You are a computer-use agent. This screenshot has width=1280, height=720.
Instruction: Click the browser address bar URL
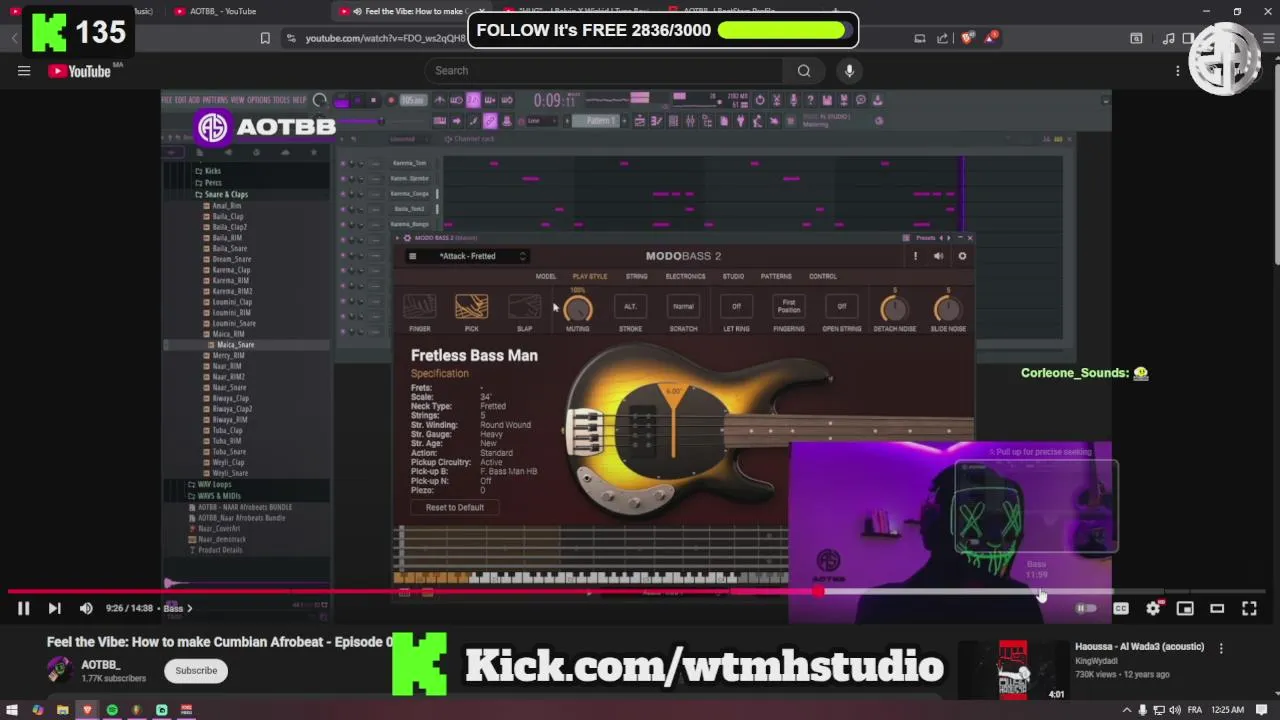385,38
